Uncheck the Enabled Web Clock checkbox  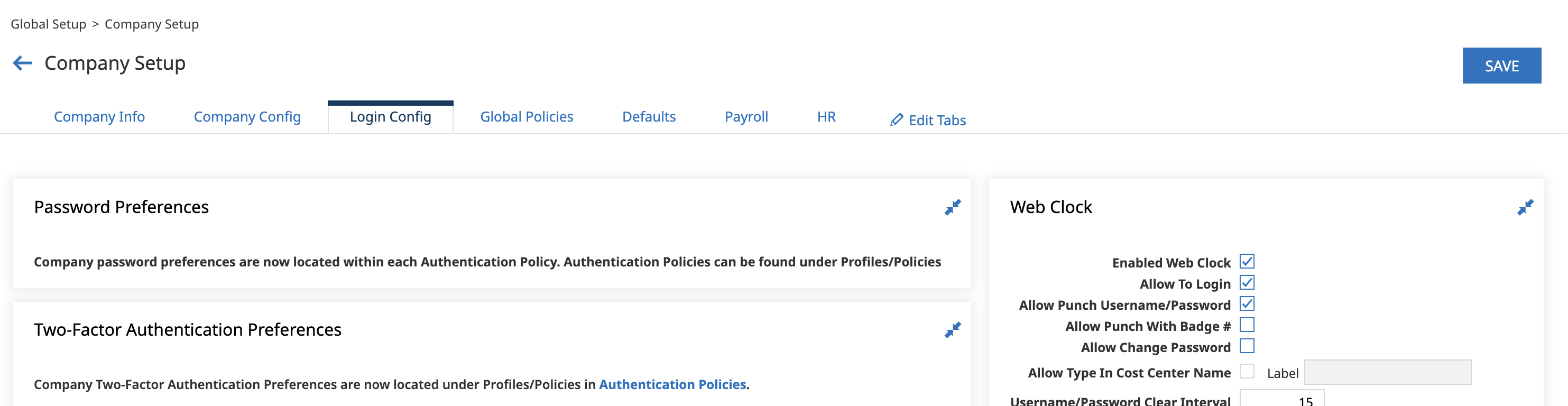coord(1247,262)
